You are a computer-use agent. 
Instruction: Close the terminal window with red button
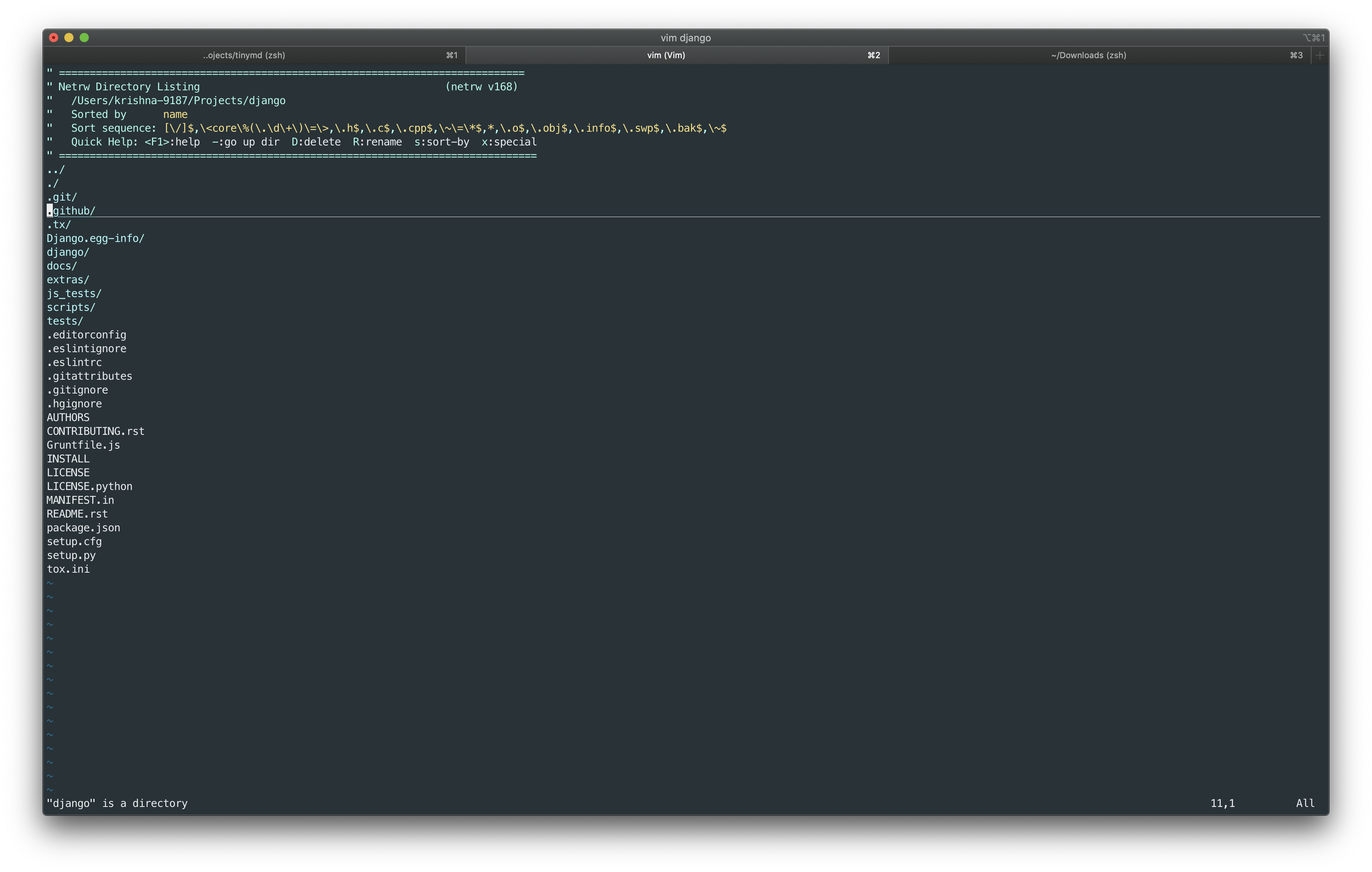click(54, 38)
